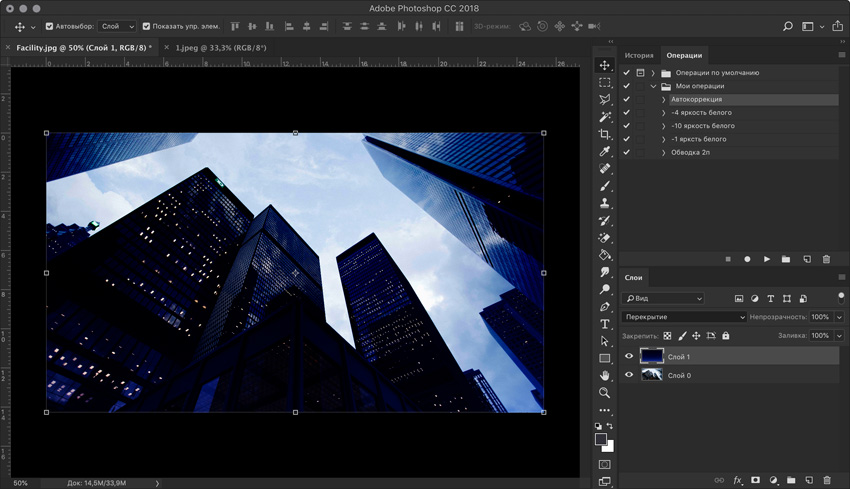Viewport: 850px width, 489px height.
Task: Delete layer using the Layers panel trash icon
Action: (x=826, y=480)
